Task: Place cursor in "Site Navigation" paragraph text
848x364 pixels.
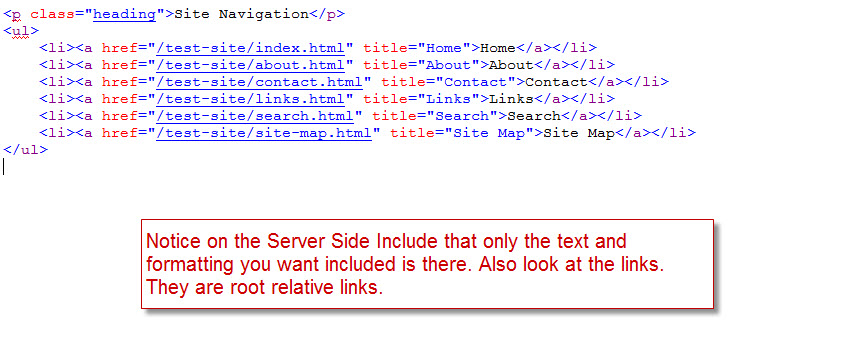Action: (241, 15)
